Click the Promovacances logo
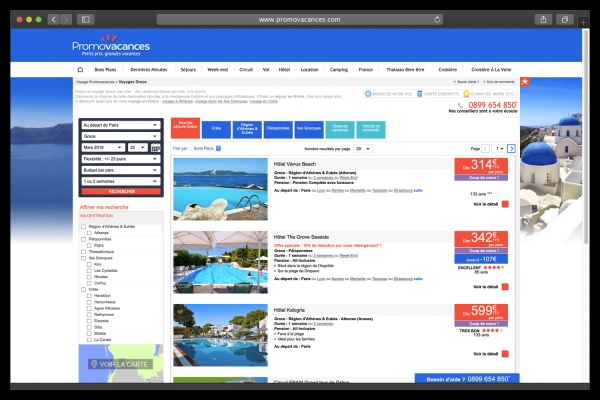600x400 pixels. pyautogui.click(x=110, y=47)
